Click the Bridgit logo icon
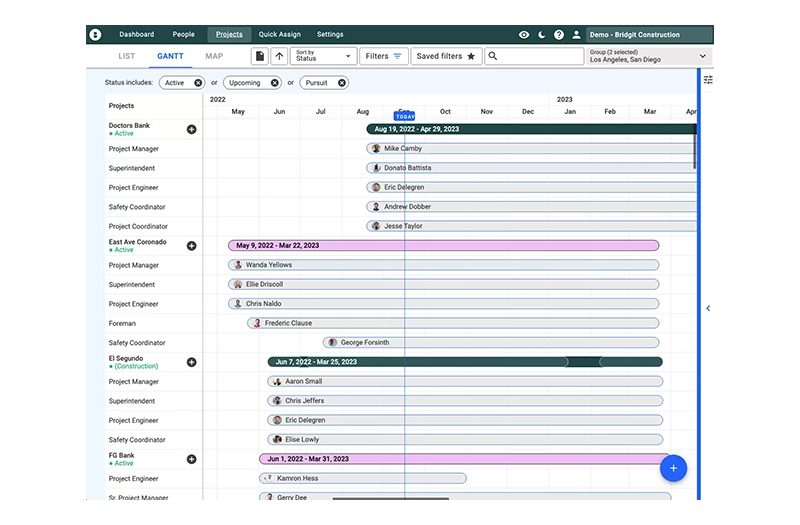The height and width of the screenshot is (525, 800). pyautogui.click(x=95, y=35)
